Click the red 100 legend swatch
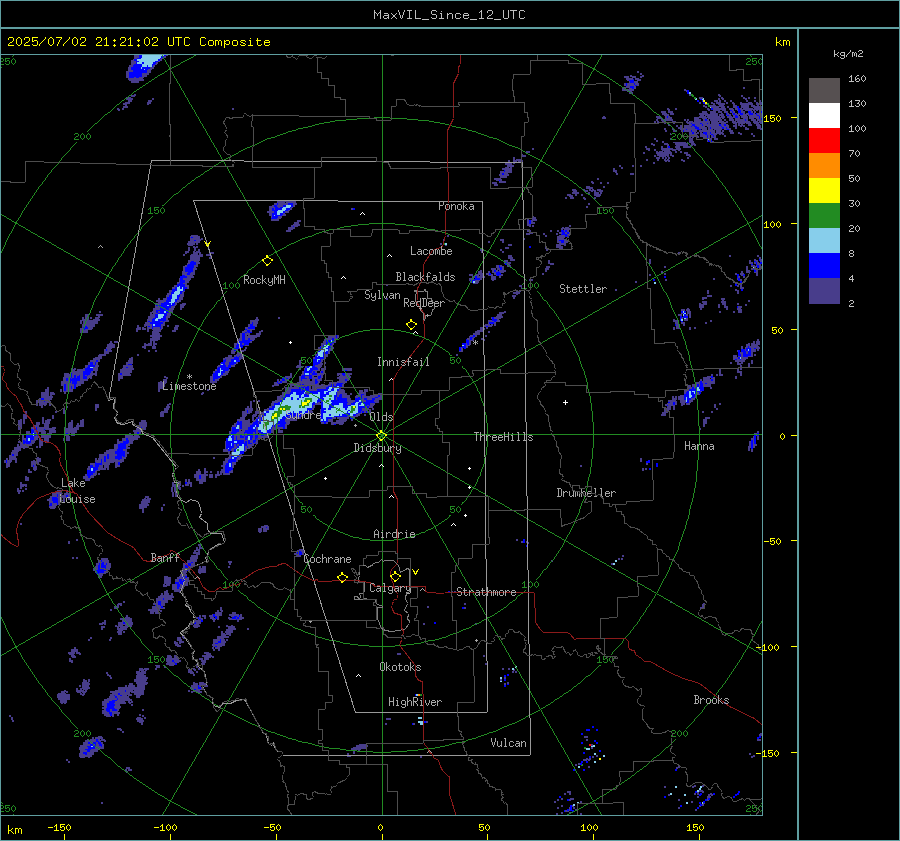 (824, 141)
